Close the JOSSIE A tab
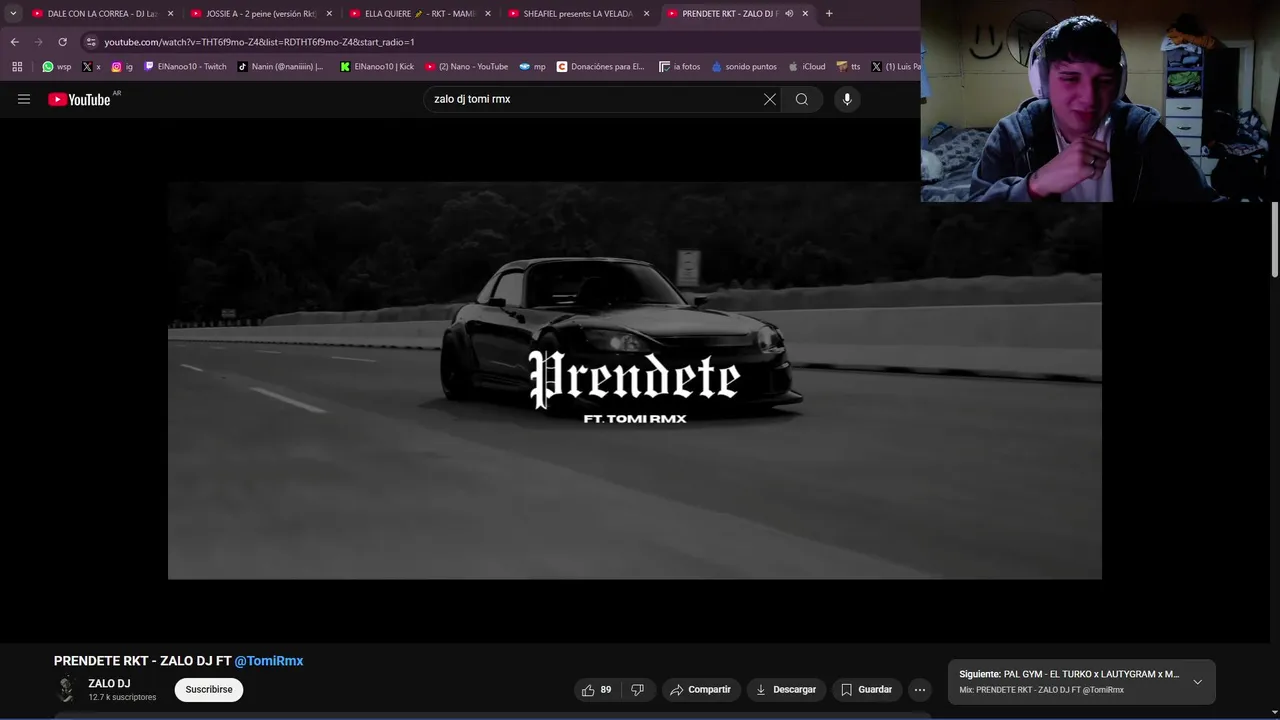Image resolution: width=1280 pixels, height=720 pixels. click(329, 13)
